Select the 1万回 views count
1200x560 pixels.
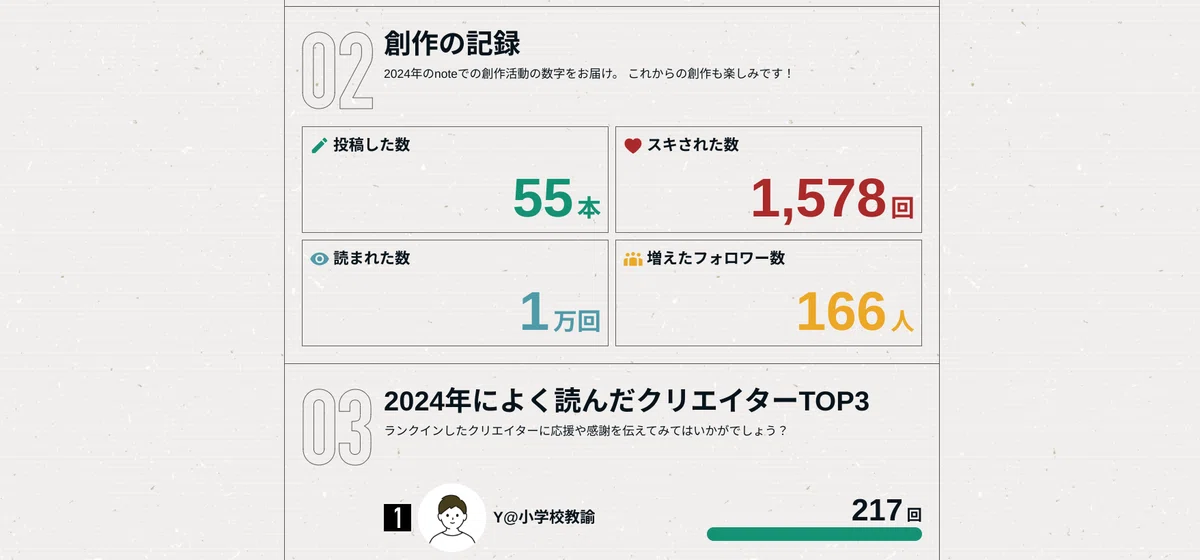tap(560, 311)
